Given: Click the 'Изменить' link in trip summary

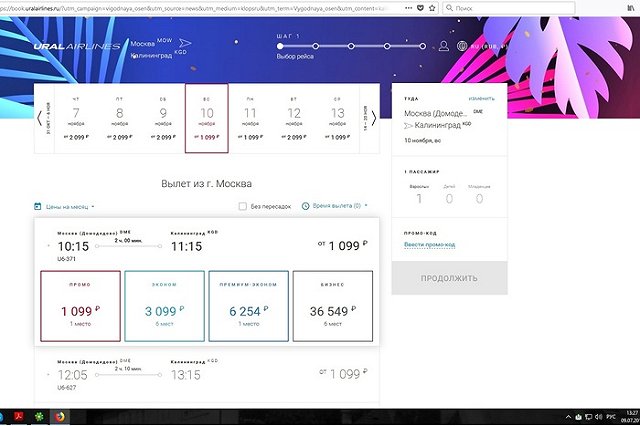Looking at the screenshot, I should [480, 99].
